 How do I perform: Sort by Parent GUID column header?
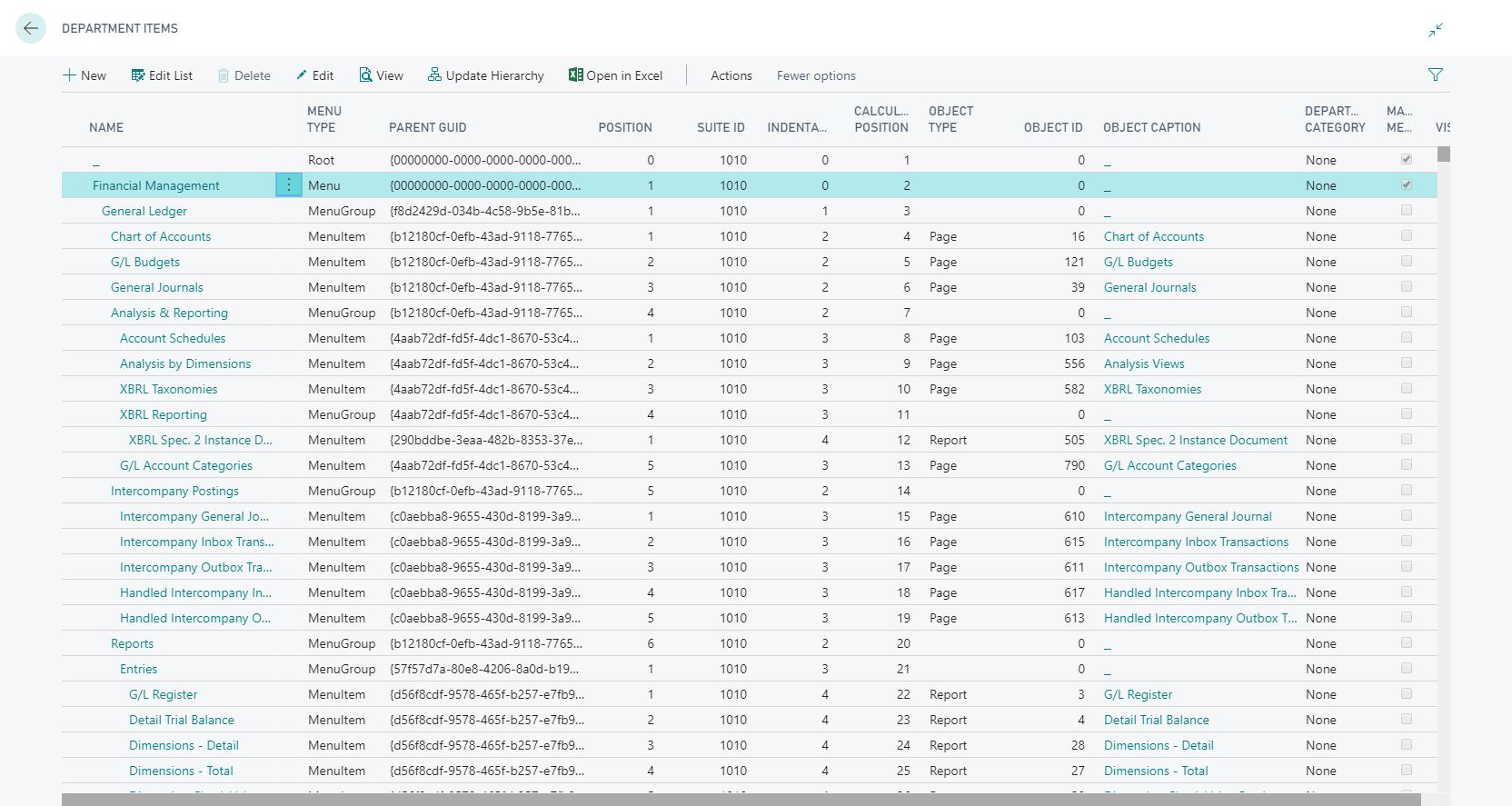[427, 127]
